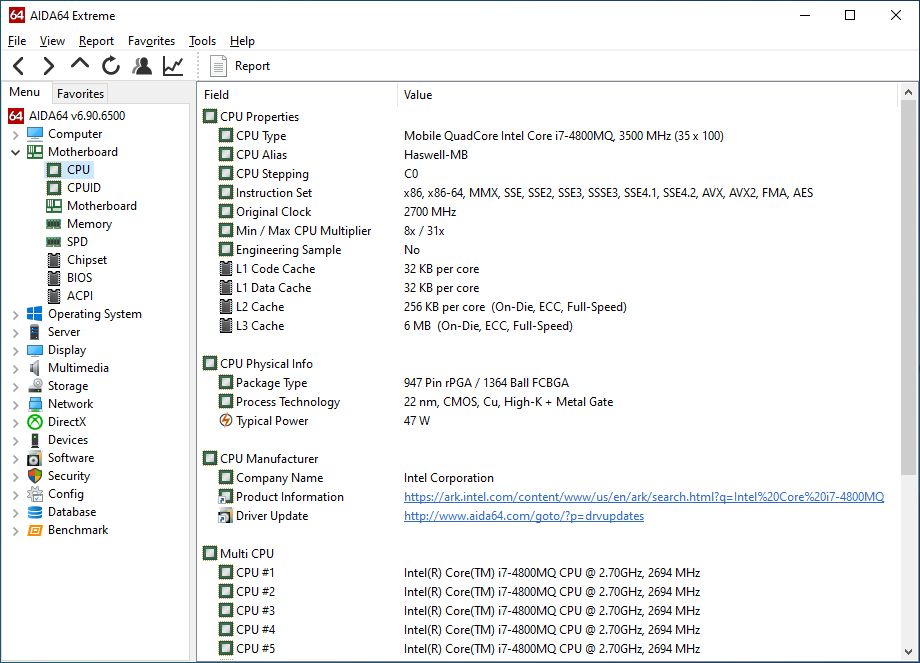Select the CPU tree item icon
The height and width of the screenshot is (663, 920).
tap(53, 170)
